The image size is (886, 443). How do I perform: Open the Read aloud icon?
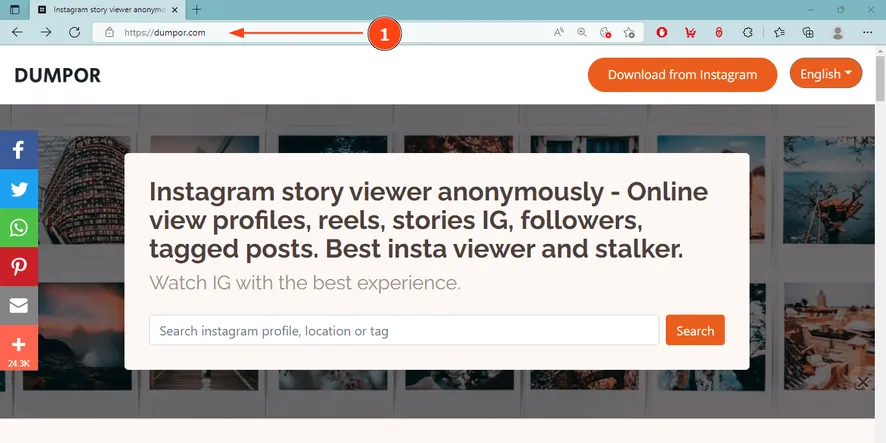pyautogui.click(x=558, y=32)
